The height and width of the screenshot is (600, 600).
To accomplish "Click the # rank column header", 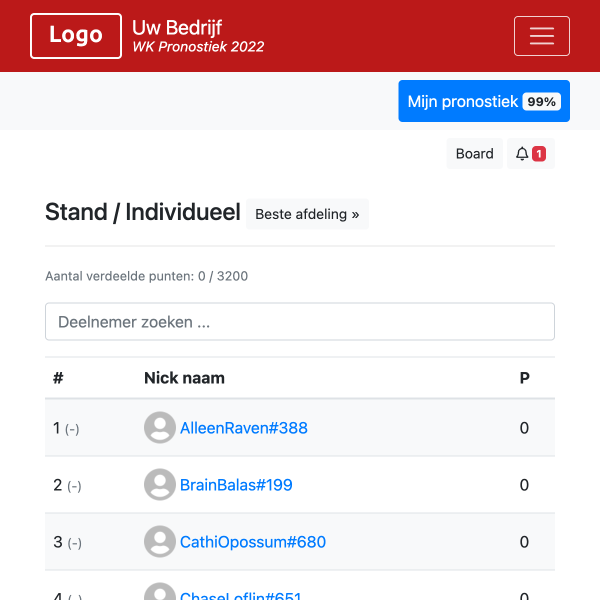I will (x=58, y=378).
